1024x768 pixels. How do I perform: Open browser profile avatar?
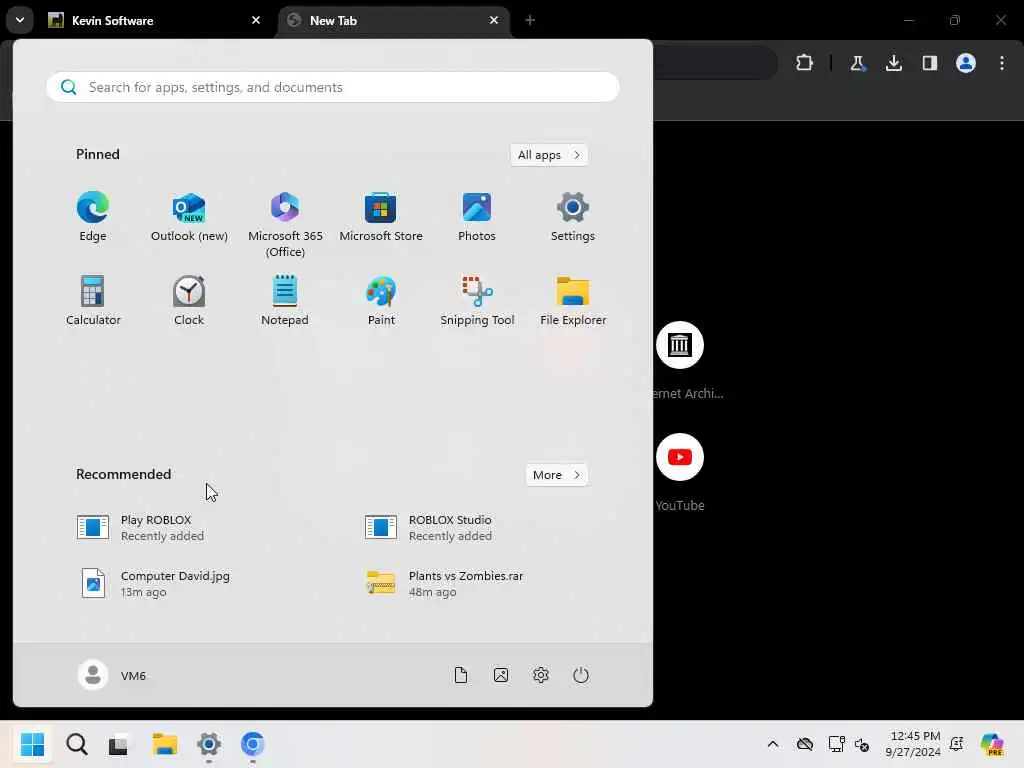point(966,63)
